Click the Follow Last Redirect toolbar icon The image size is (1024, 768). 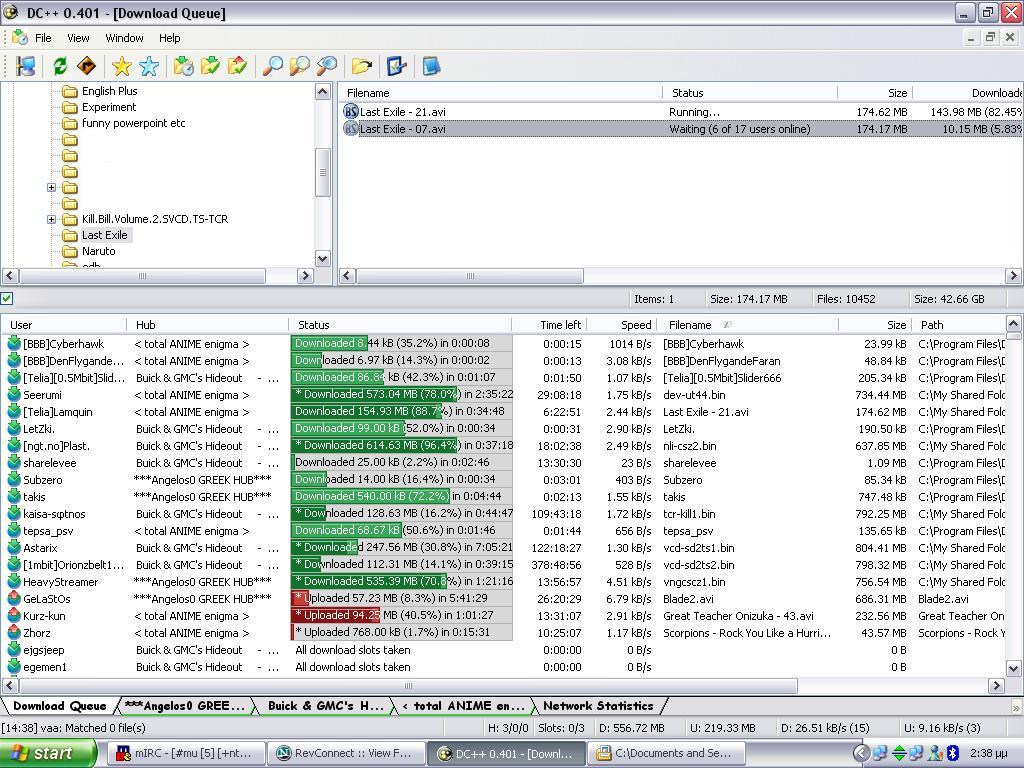(86, 66)
